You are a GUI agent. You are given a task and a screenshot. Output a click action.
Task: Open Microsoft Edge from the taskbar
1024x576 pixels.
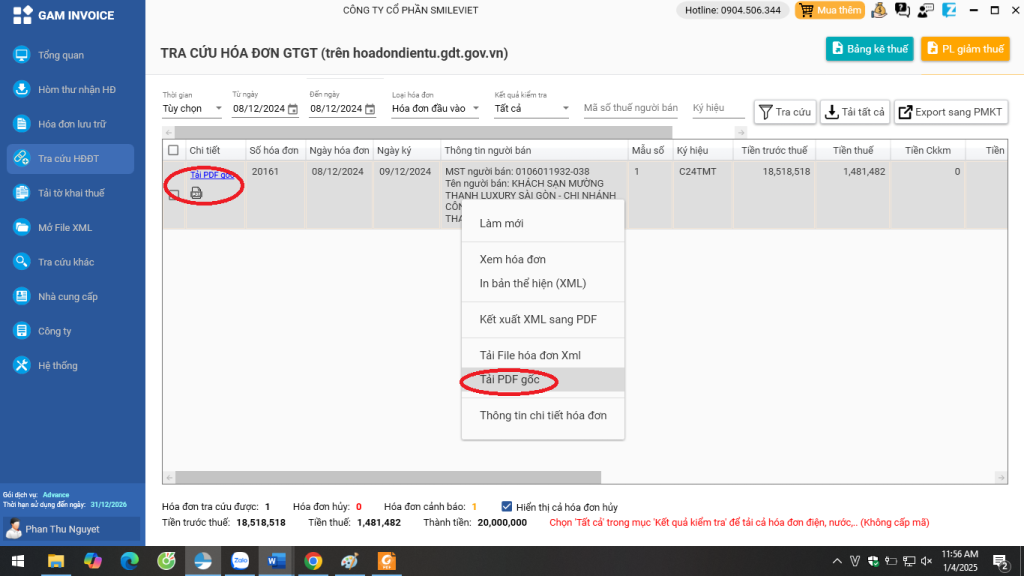point(129,562)
